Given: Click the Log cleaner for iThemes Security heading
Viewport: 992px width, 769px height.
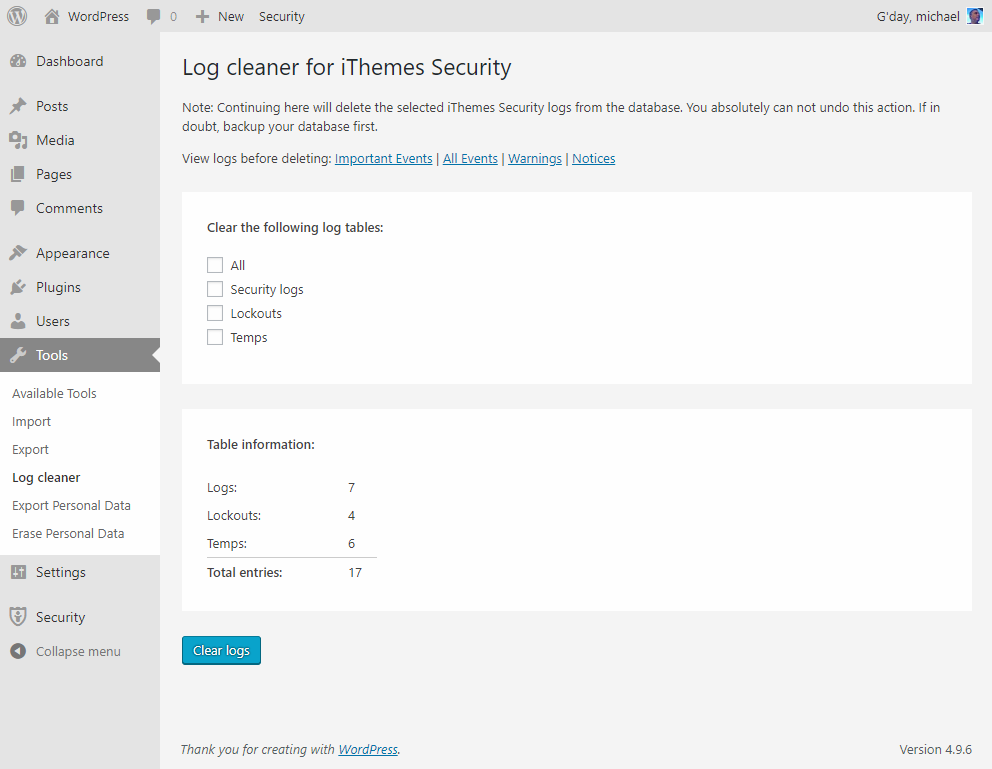Looking at the screenshot, I should tap(347, 67).
